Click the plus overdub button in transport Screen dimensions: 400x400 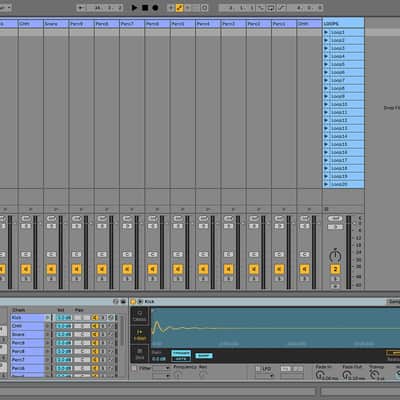171,8
